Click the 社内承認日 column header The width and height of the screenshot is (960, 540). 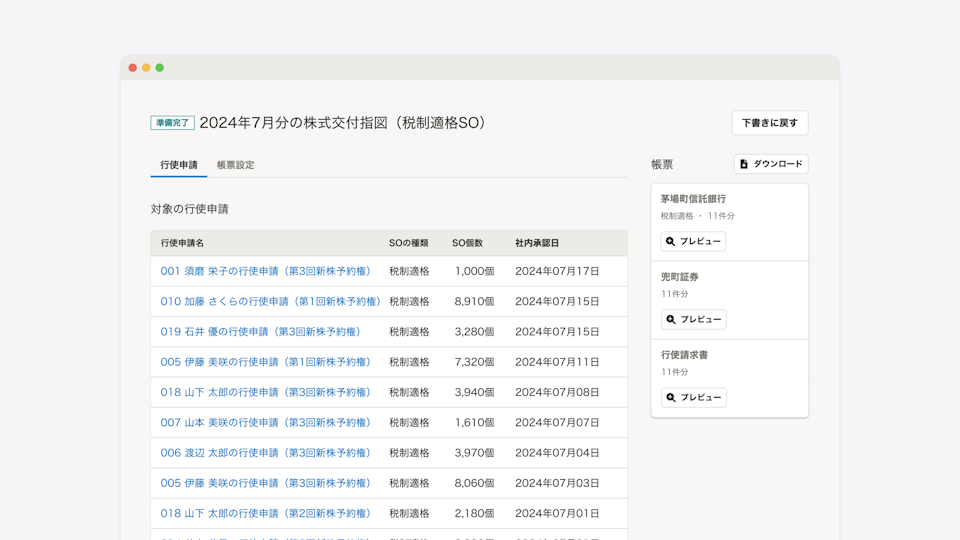(537, 243)
